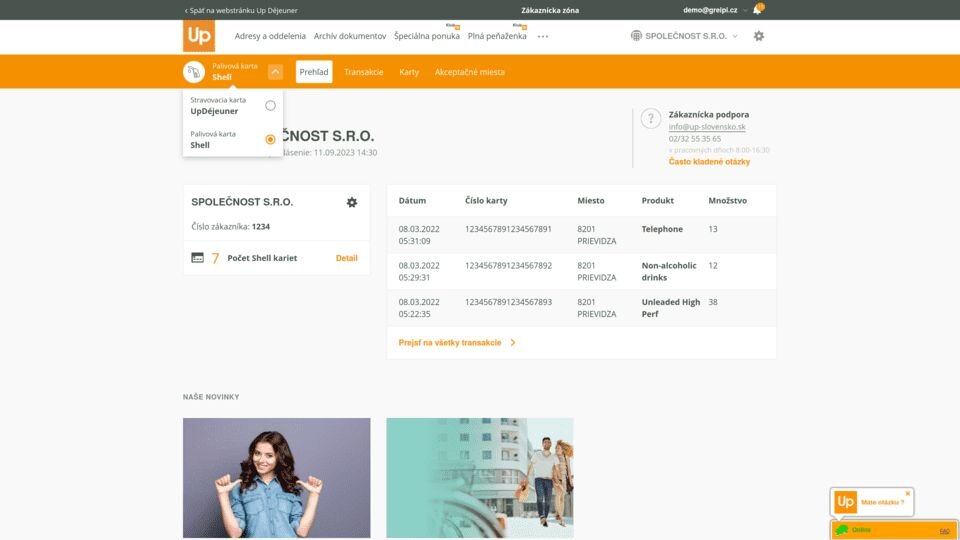Open Prehľad tab

point(314,72)
